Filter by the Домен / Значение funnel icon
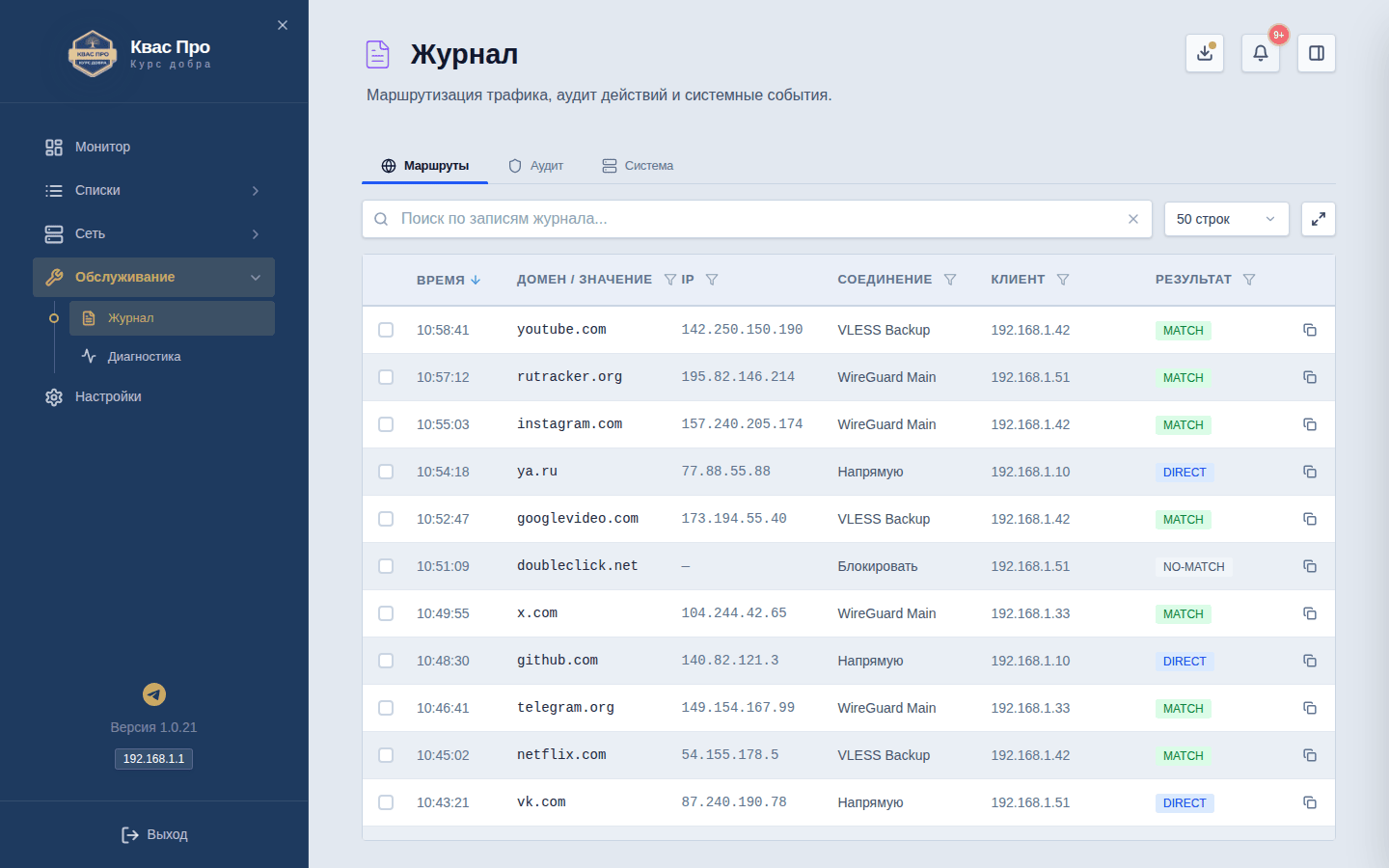The image size is (1389, 868). pyautogui.click(x=670, y=280)
